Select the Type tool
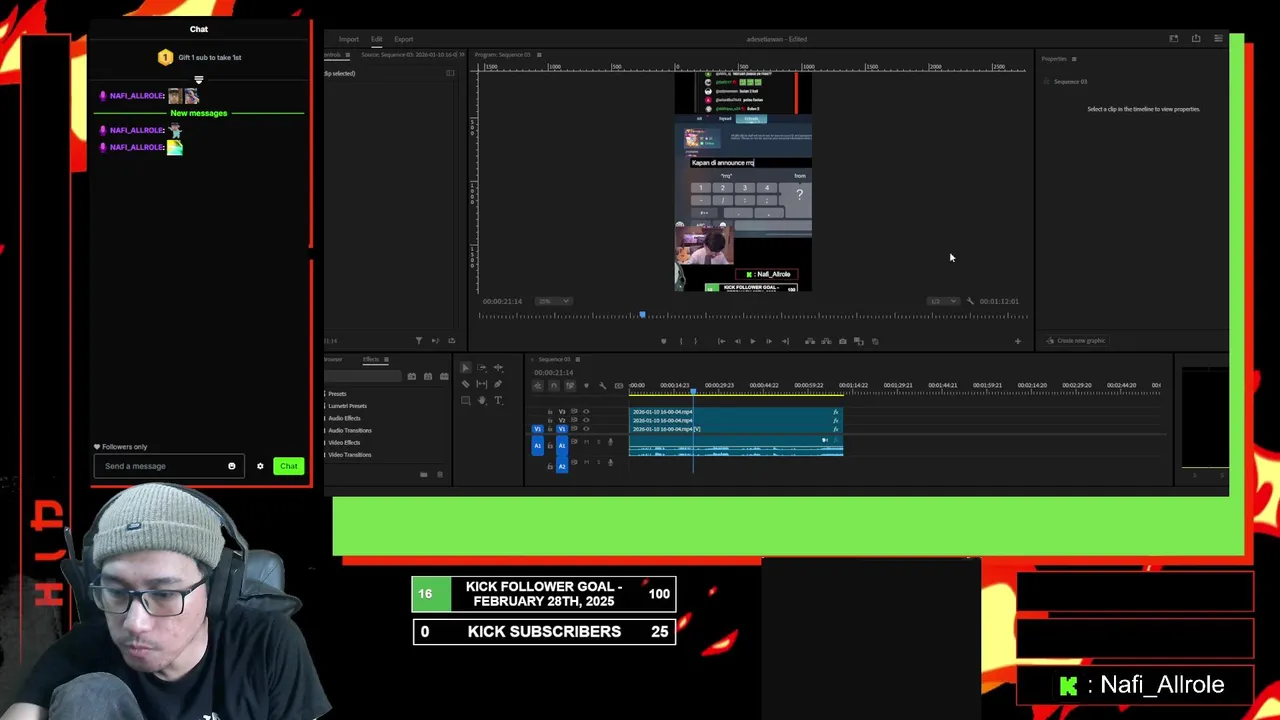 [498, 400]
